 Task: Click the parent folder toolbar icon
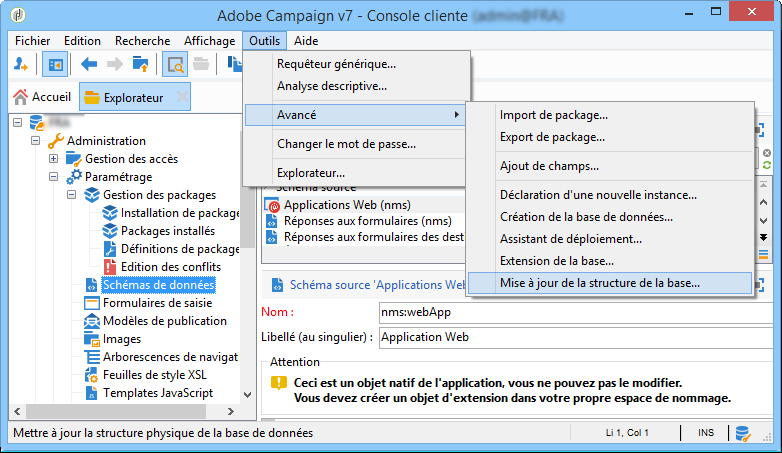pyautogui.click(x=141, y=64)
